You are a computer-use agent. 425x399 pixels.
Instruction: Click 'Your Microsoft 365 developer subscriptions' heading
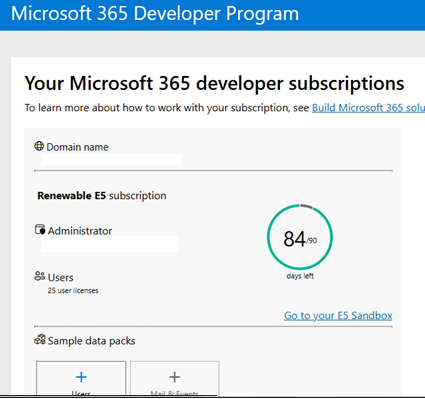click(x=214, y=83)
